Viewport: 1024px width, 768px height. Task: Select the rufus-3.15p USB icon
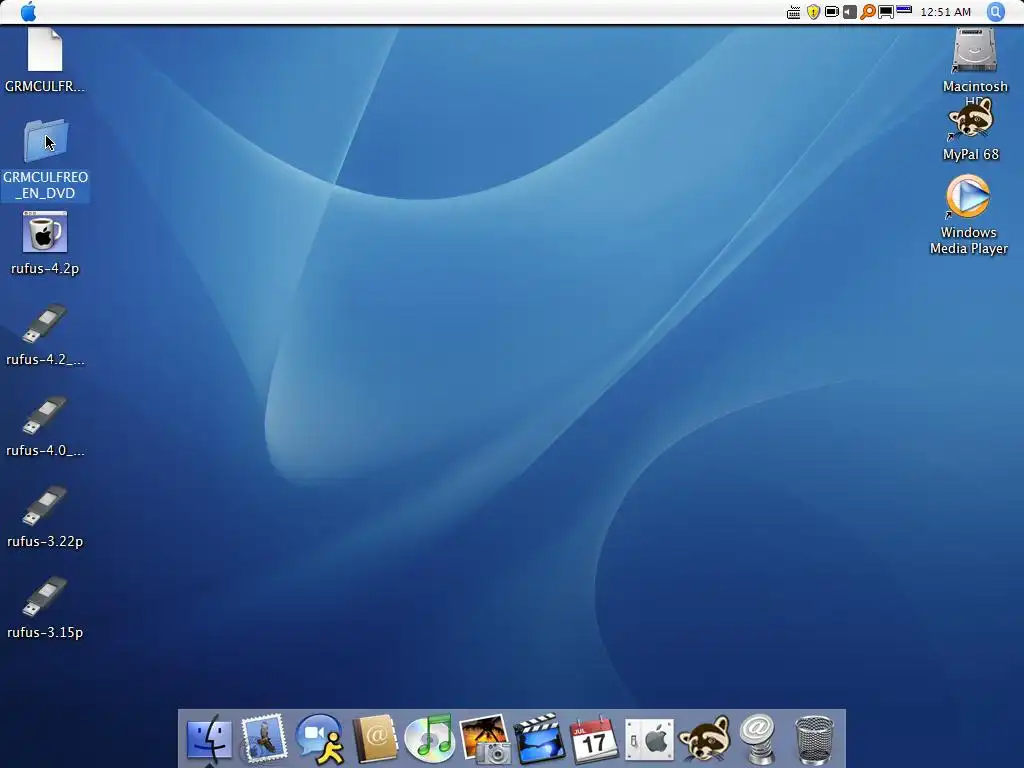(45, 596)
